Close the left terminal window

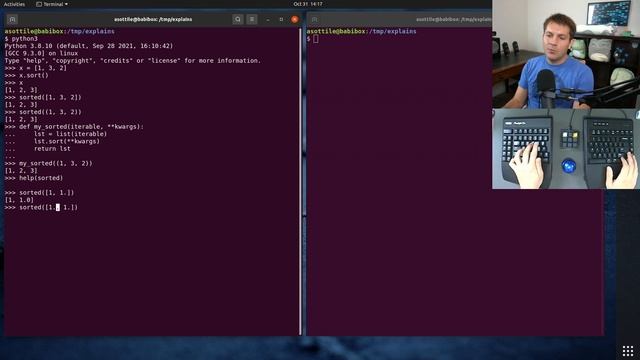pos(295,19)
